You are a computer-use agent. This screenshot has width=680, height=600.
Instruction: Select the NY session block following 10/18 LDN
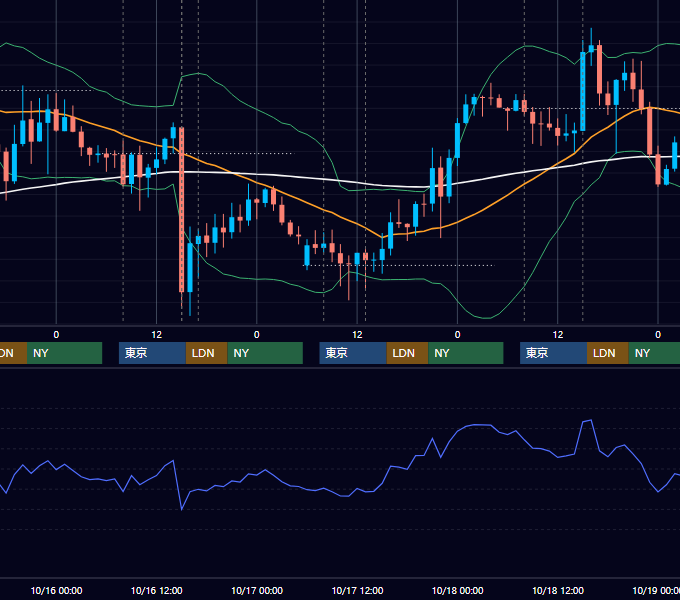(654, 353)
